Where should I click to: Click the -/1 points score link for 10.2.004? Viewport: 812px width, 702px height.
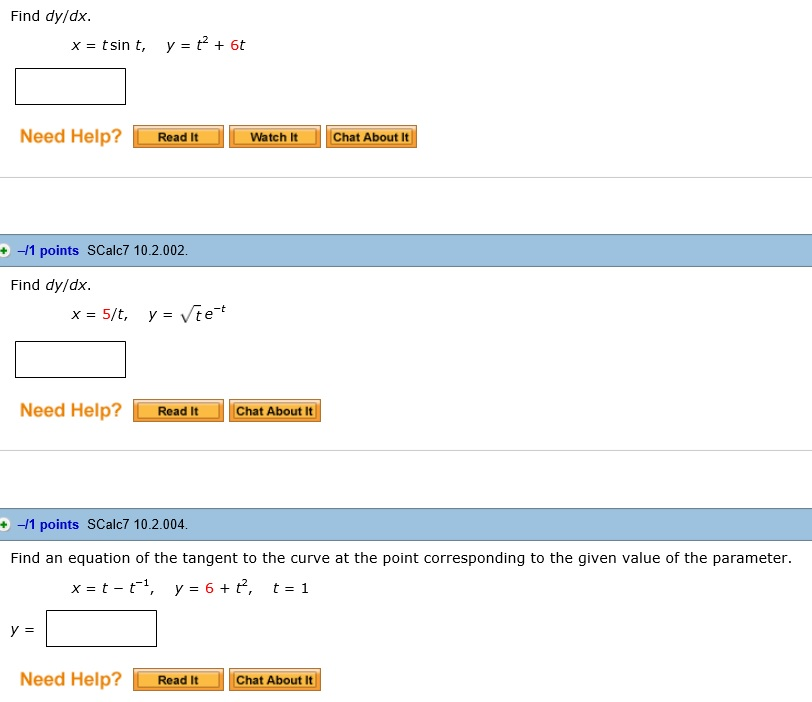(x=47, y=524)
